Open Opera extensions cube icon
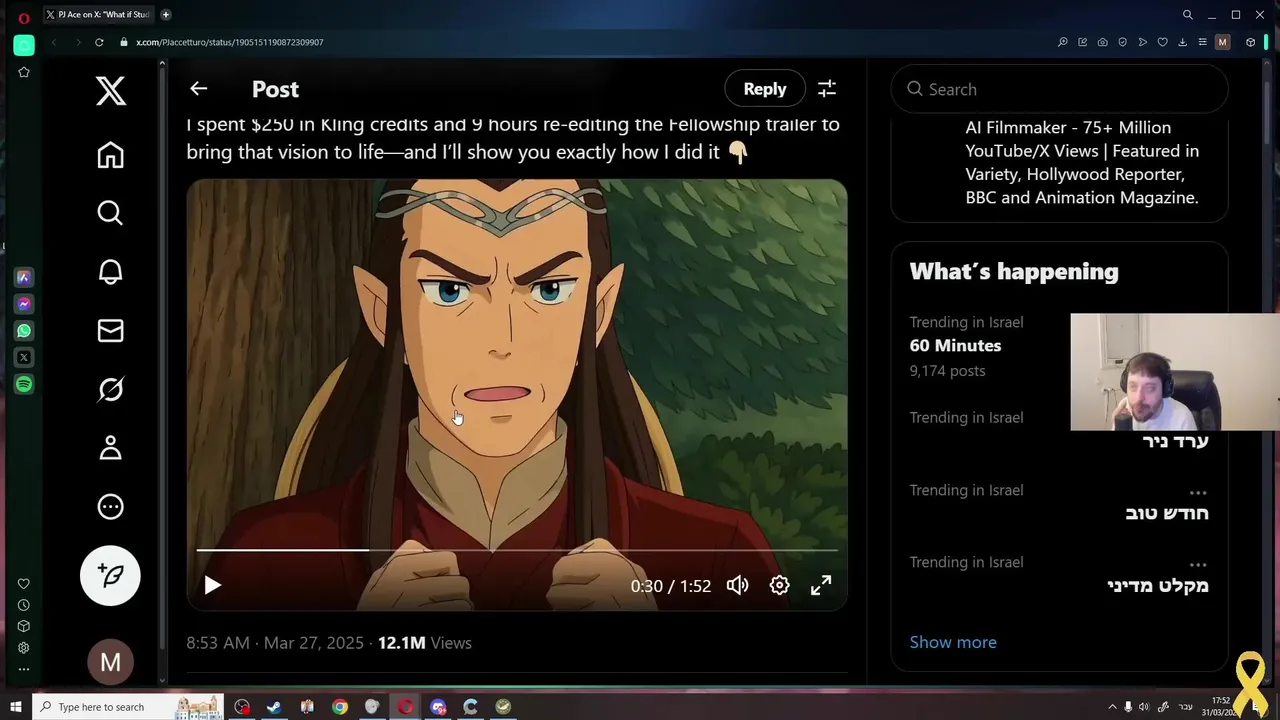This screenshot has width=1280, height=720. pos(1250,42)
